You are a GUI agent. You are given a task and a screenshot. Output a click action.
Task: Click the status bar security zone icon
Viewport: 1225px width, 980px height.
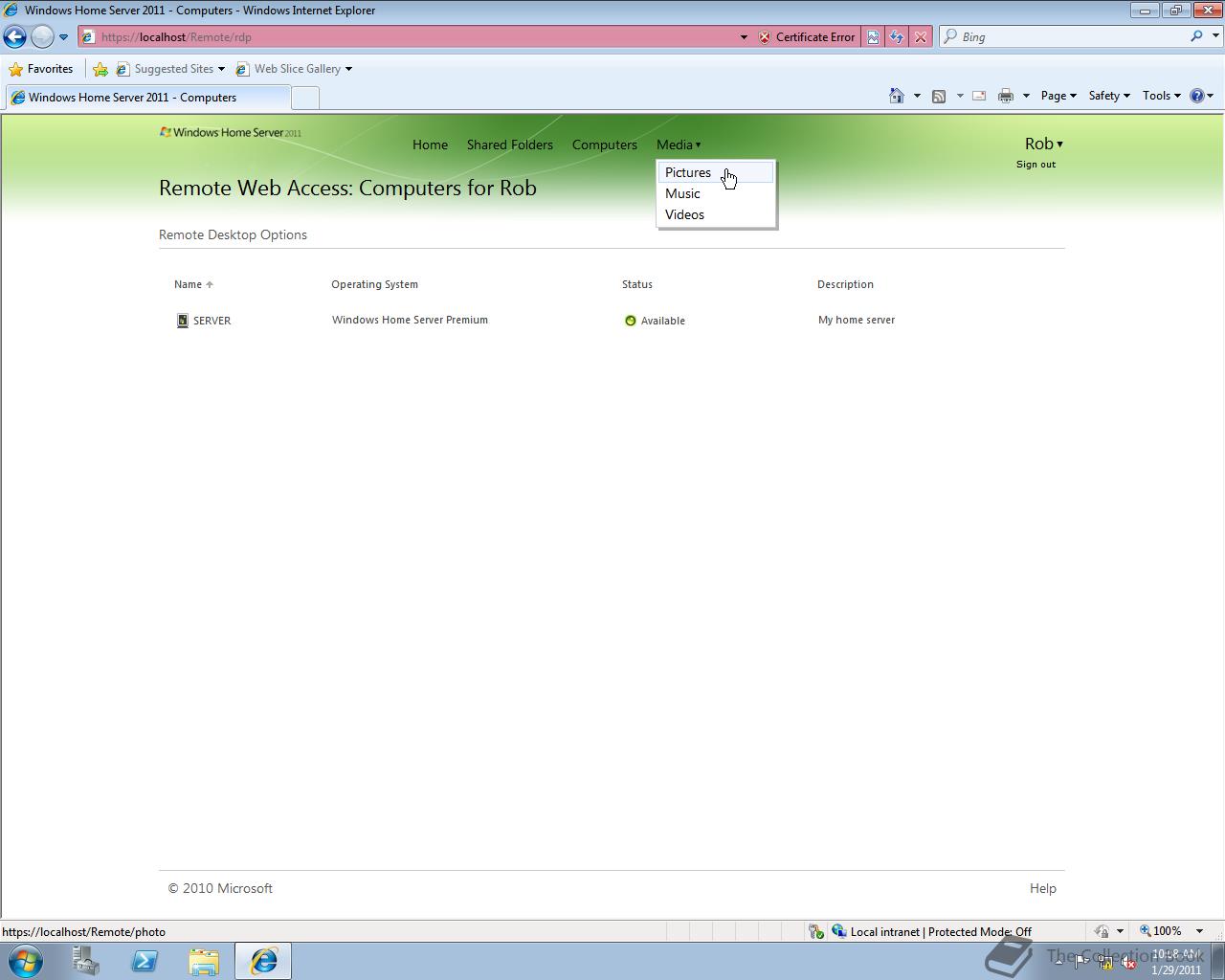(838, 931)
